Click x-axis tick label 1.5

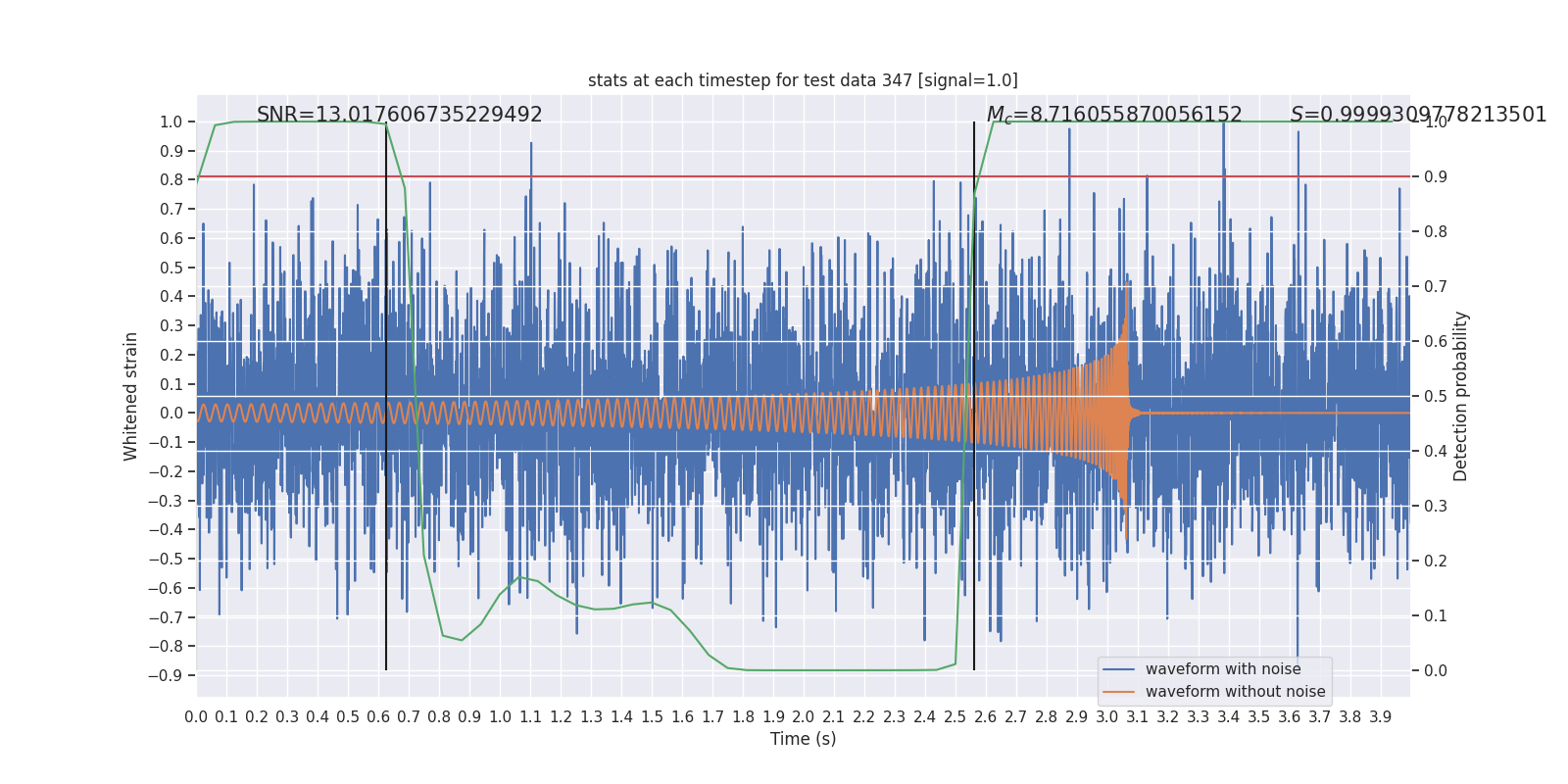652,717
